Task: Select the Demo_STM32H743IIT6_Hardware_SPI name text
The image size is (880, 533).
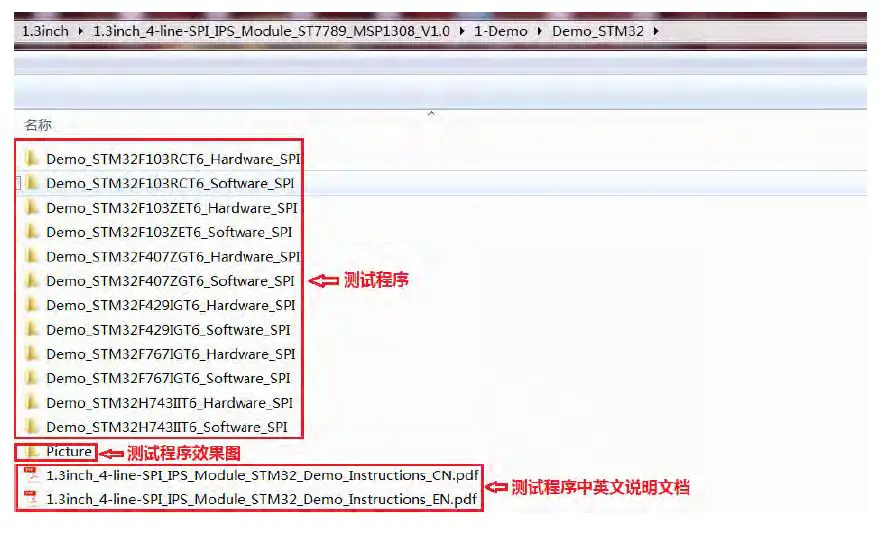Action: [169, 403]
